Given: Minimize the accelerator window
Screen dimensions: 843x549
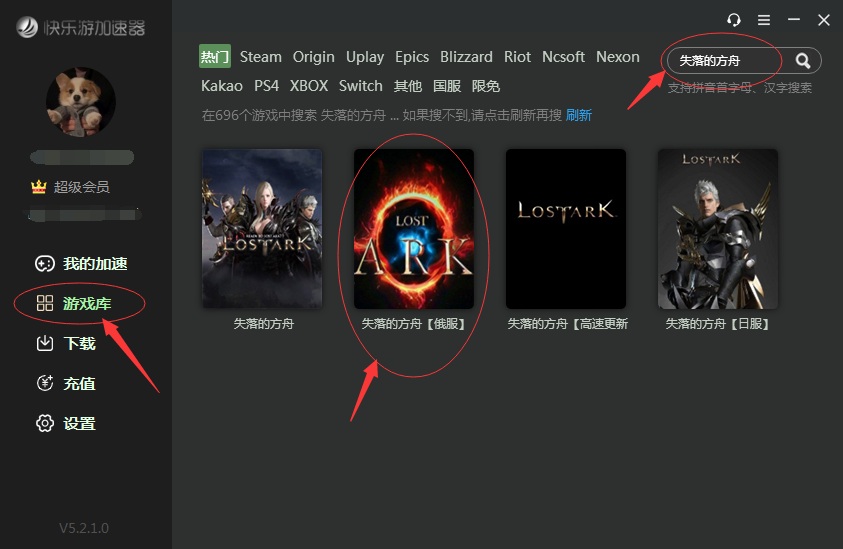Looking at the screenshot, I should [x=794, y=19].
